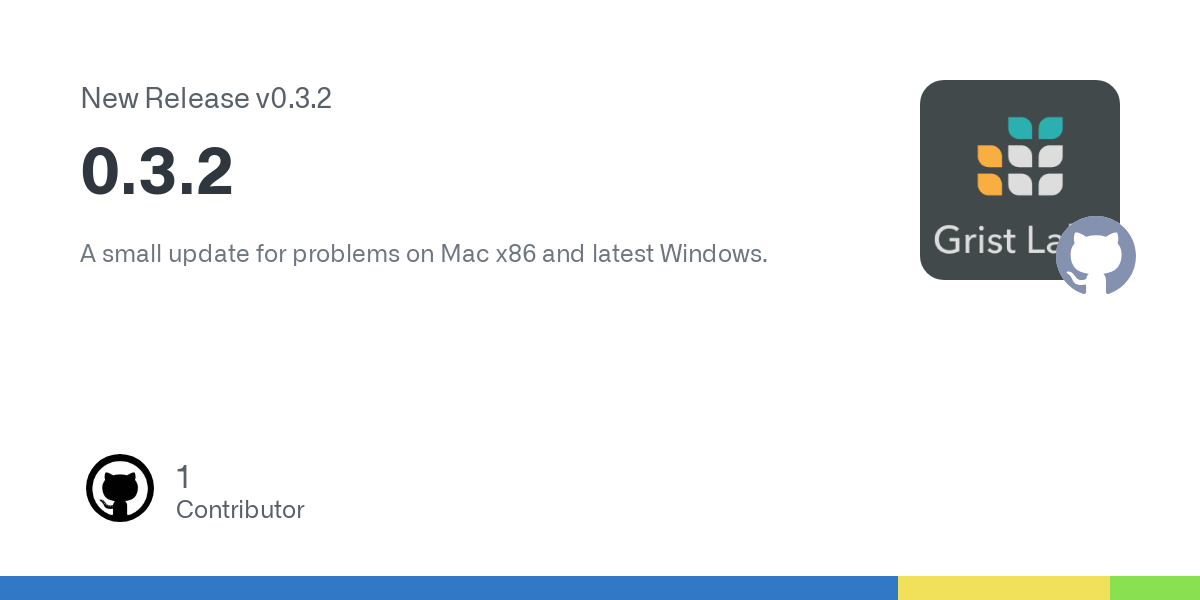Select the yellow language bar segment

pyautogui.click(x=1004, y=588)
